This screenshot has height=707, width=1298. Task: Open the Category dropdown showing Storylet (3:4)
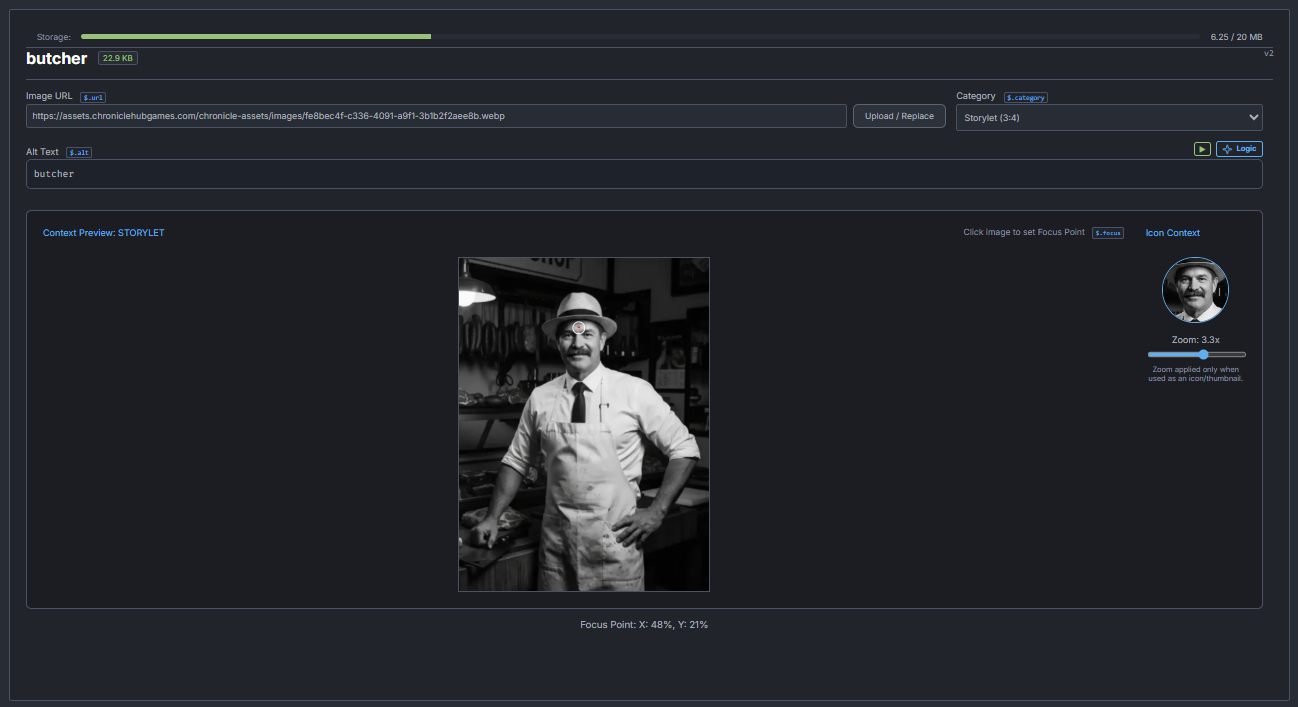click(x=1109, y=118)
